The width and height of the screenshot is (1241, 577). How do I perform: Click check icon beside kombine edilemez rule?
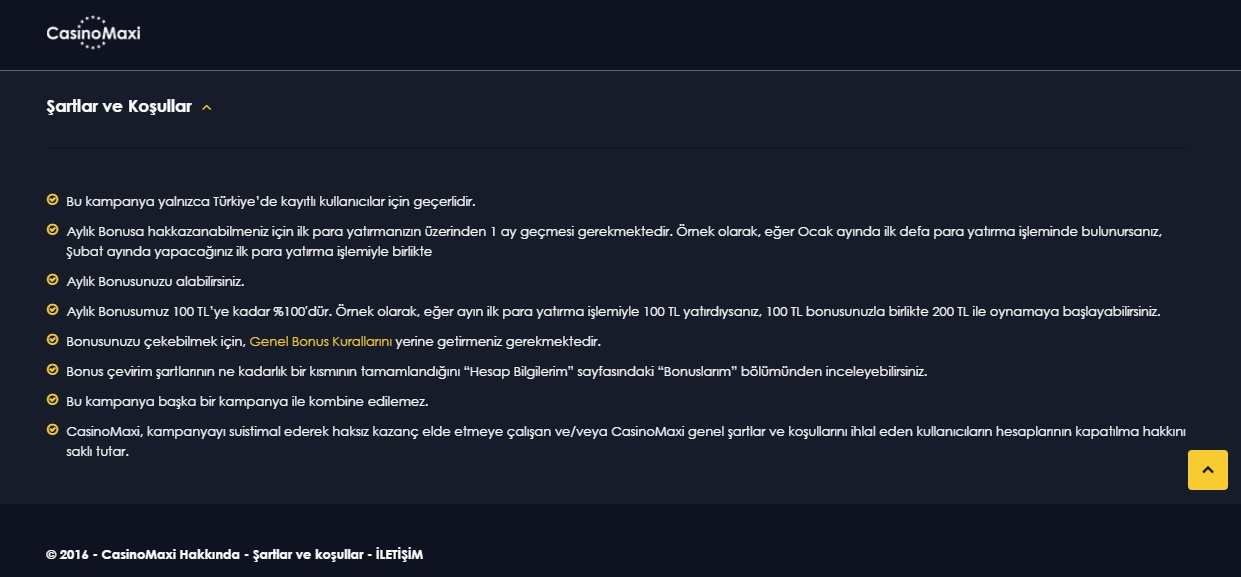click(x=52, y=400)
